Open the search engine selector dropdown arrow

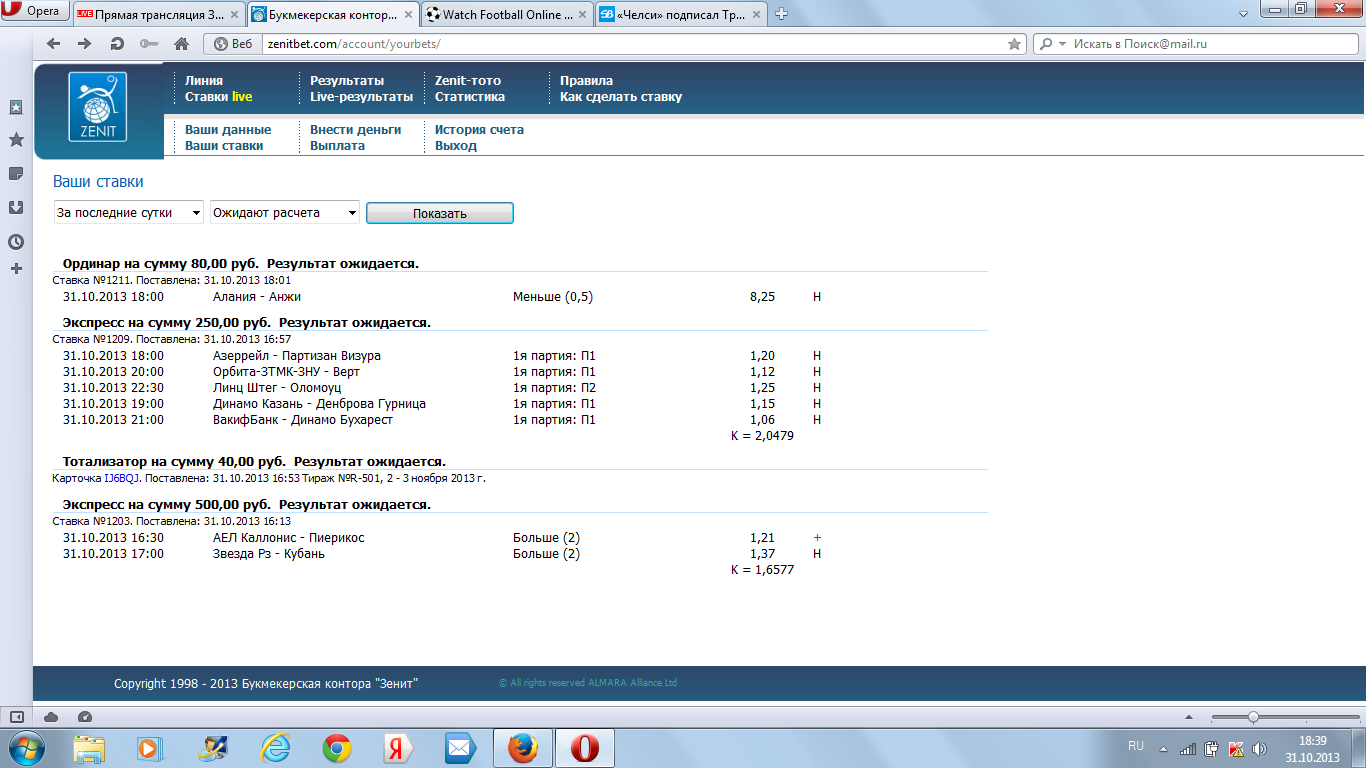click(1062, 44)
